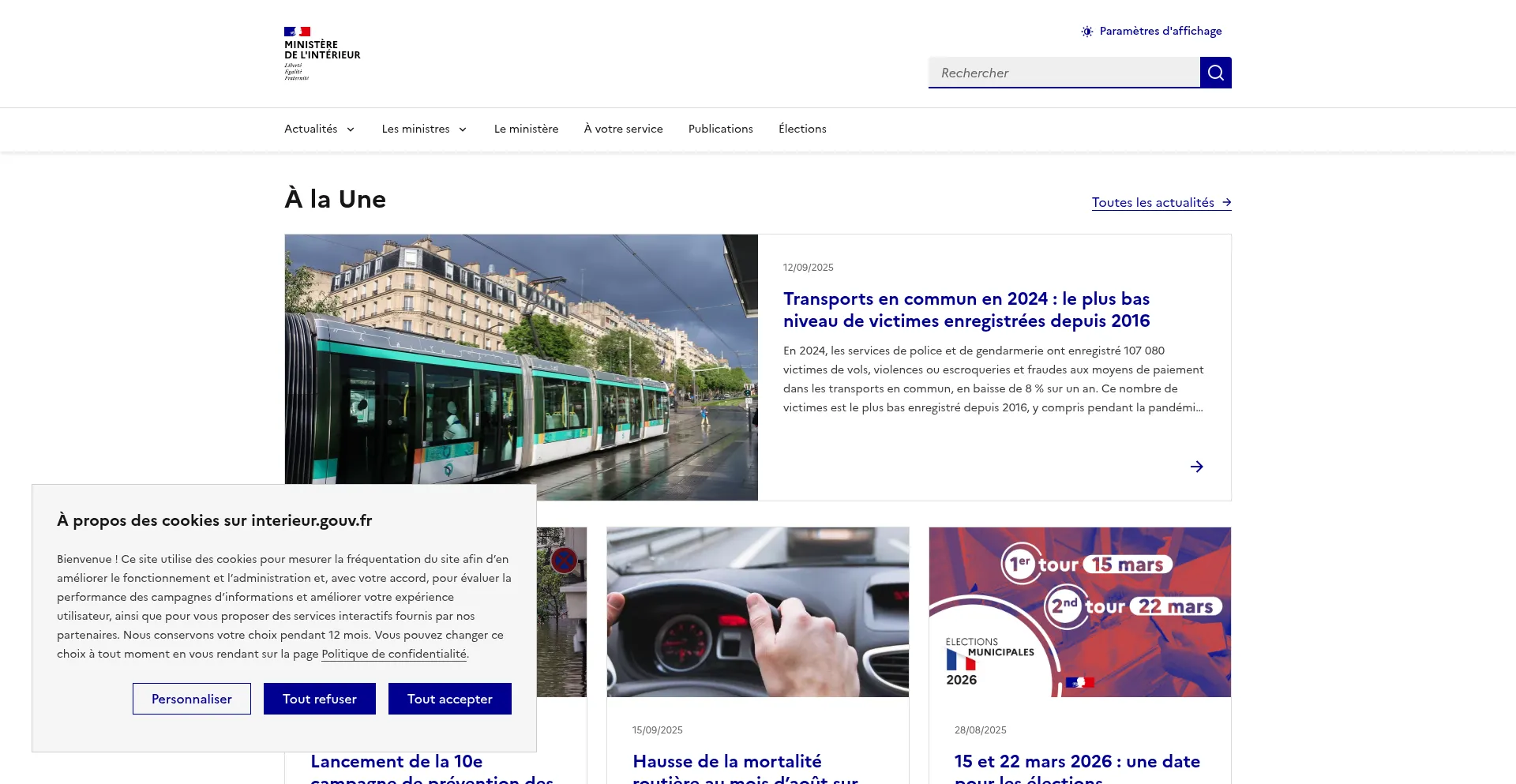Go to the Publications section
The height and width of the screenshot is (784, 1516).
point(720,129)
